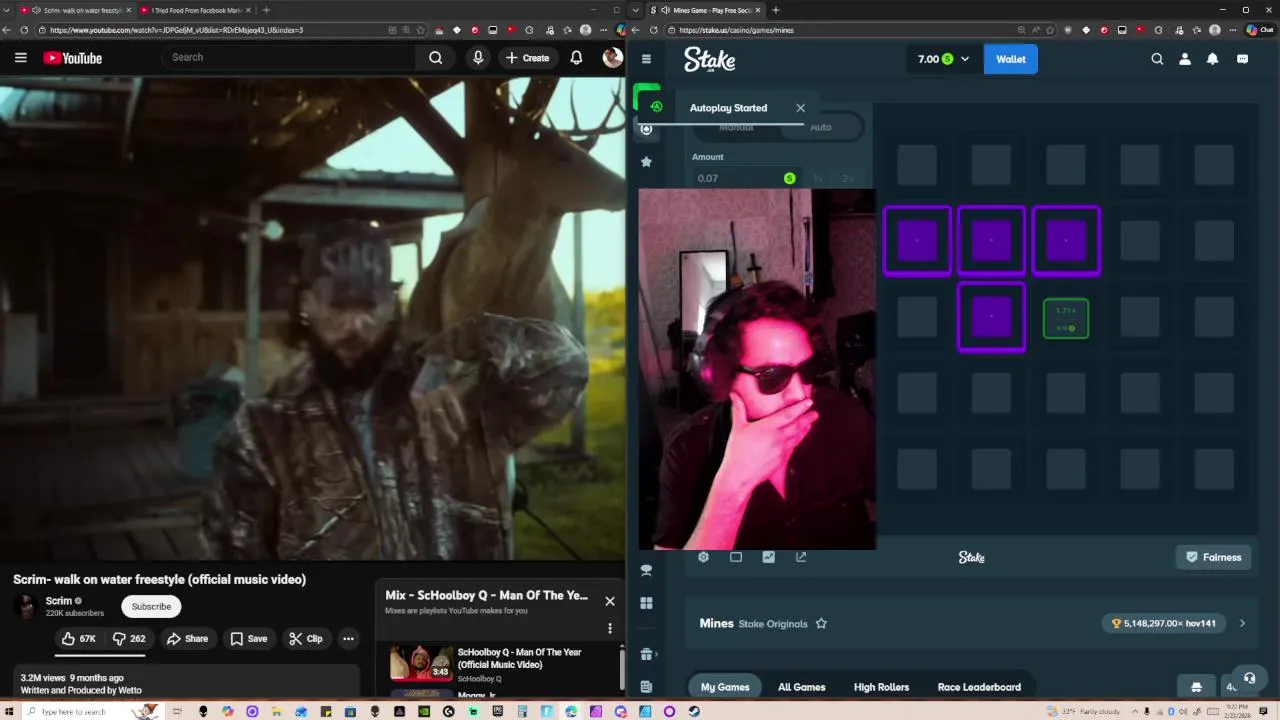The height and width of the screenshot is (720, 1280).
Task: Focus the YouTube search field
Action: pos(290,58)
